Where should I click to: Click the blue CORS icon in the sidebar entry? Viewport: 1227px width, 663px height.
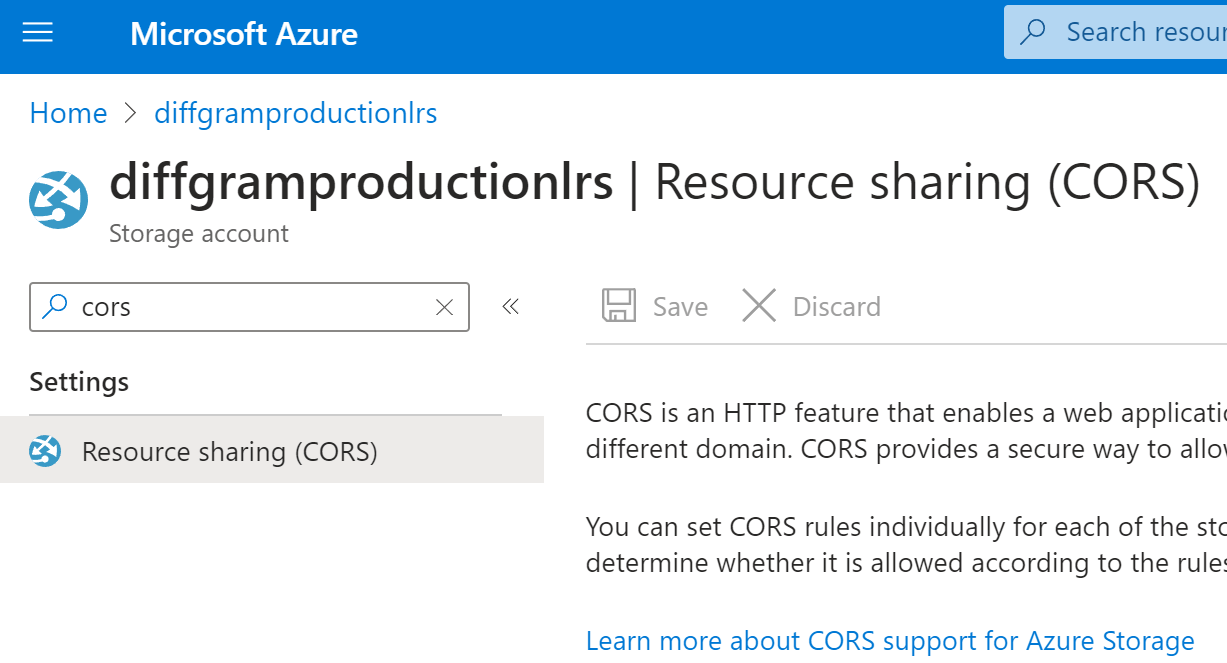point(44,451)
